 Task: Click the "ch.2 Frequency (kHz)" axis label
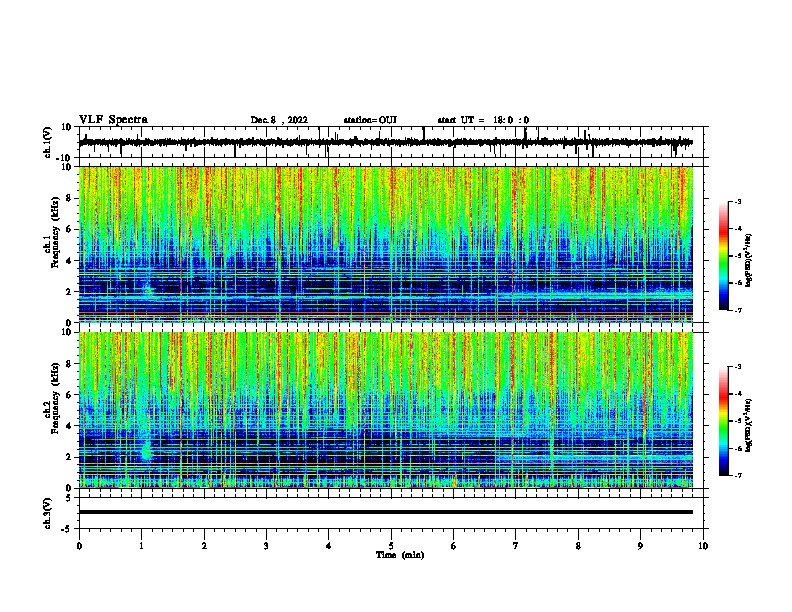(x=52, y=398)
